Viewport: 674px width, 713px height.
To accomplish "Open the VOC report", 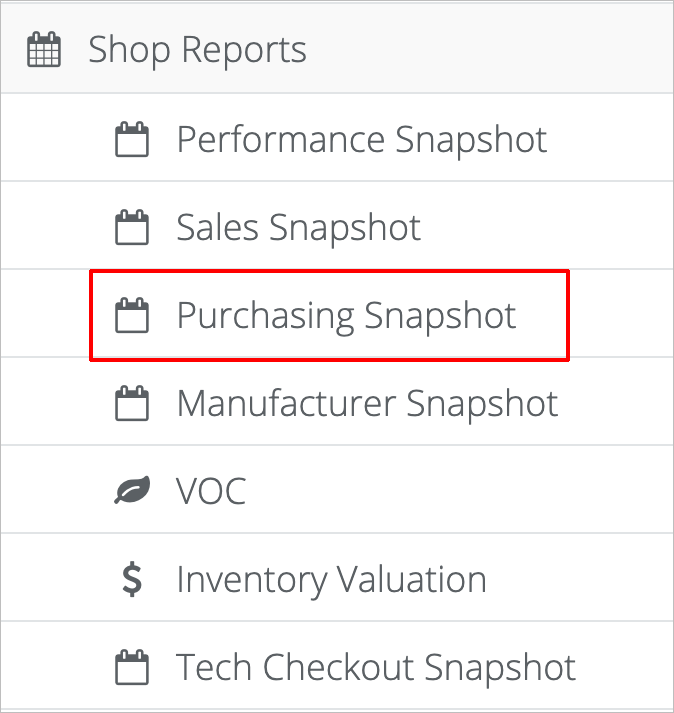I will (211, 492).
